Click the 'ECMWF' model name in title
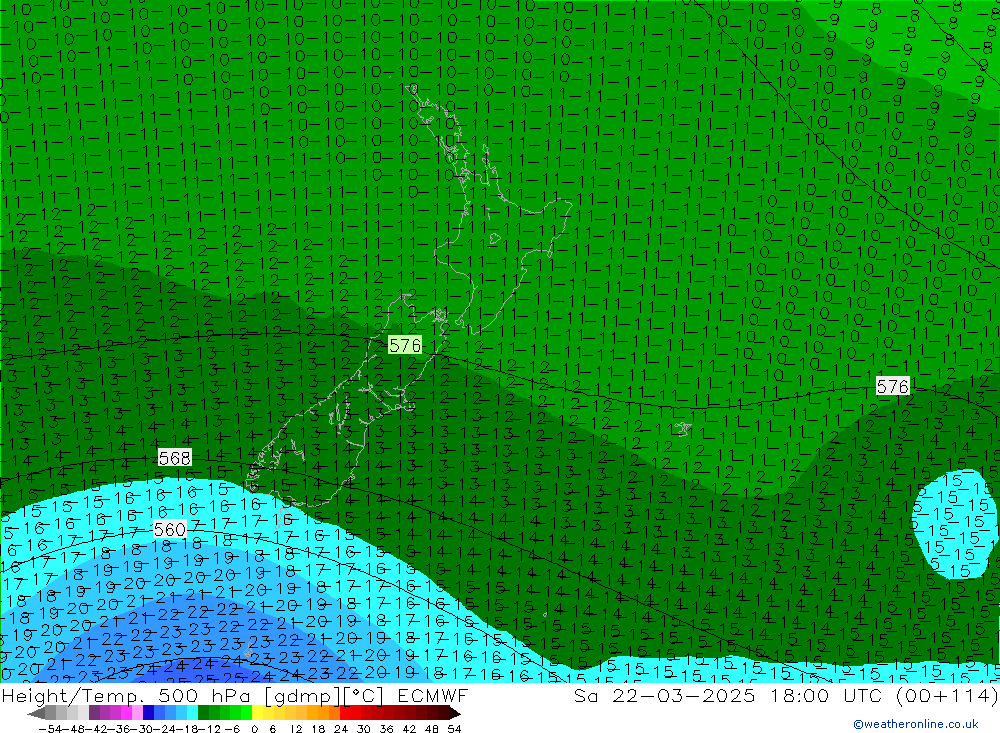This screenshot has width=1000, height=733. click(433, 695)
